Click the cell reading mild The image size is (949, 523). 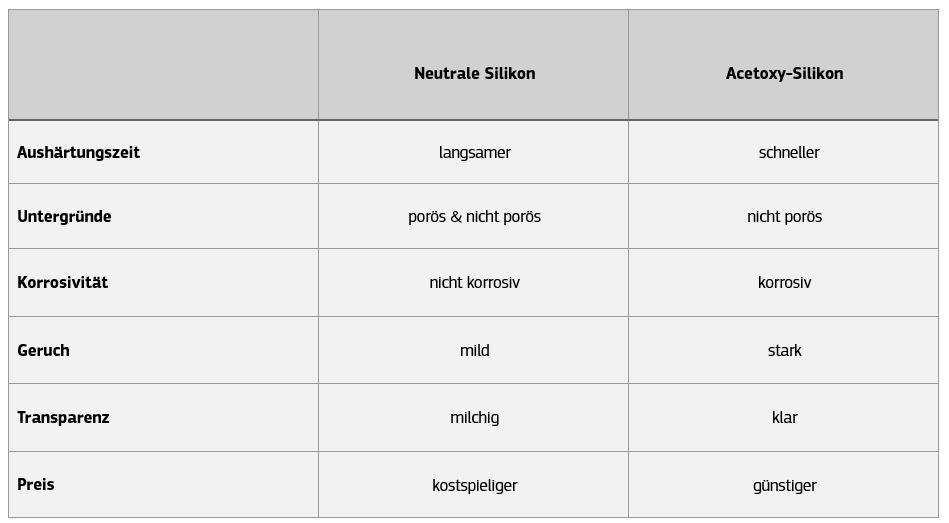(474, 351)
